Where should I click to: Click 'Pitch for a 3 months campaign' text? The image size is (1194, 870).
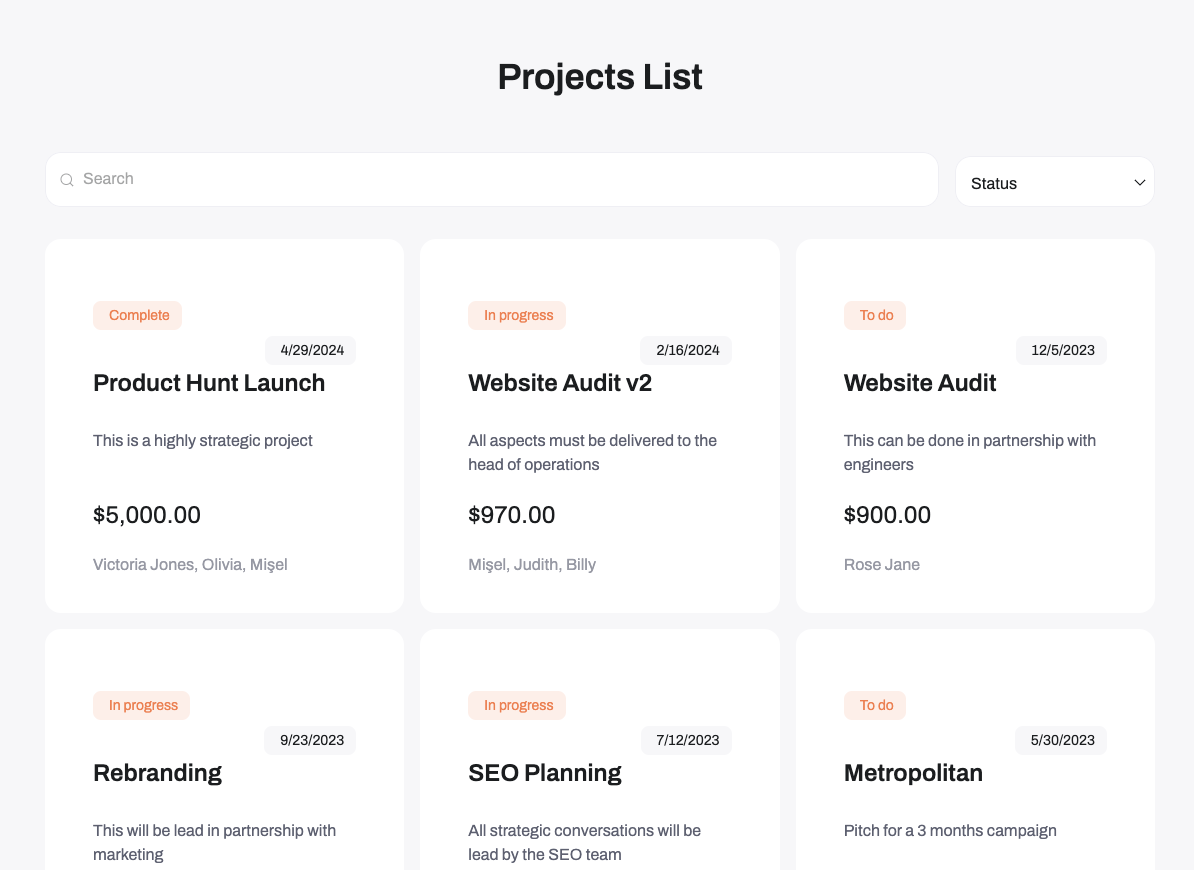point(950,830)
